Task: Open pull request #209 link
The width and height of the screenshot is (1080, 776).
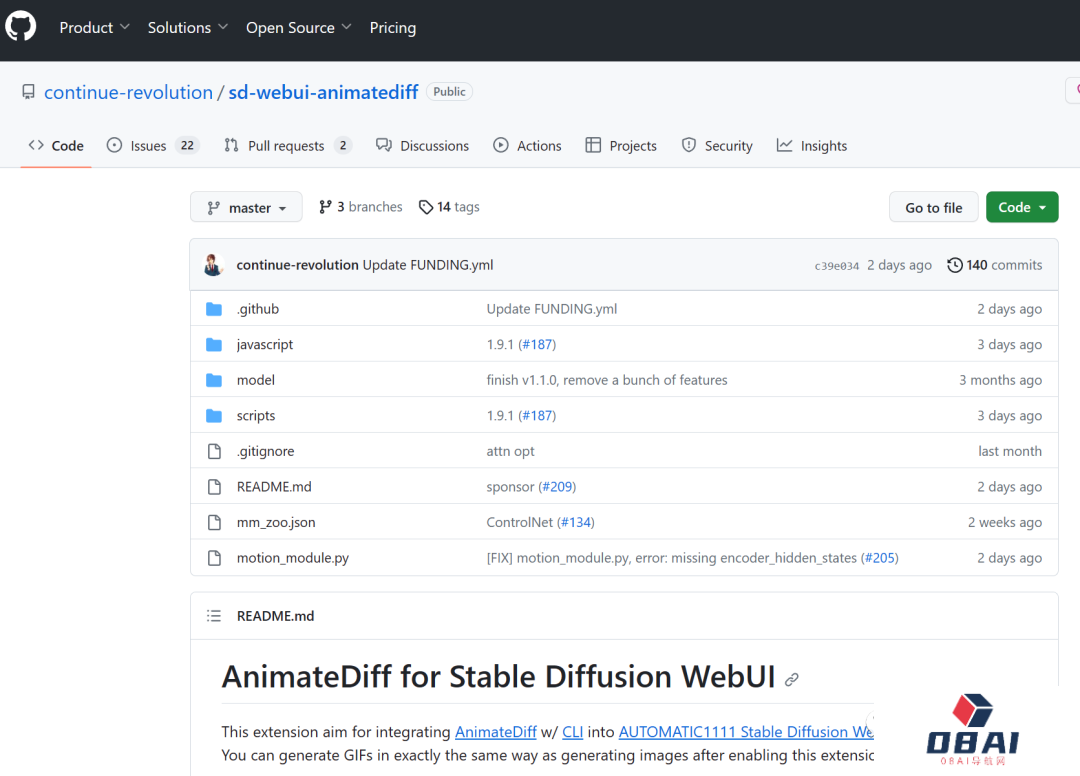Action: tap(557, 487)
